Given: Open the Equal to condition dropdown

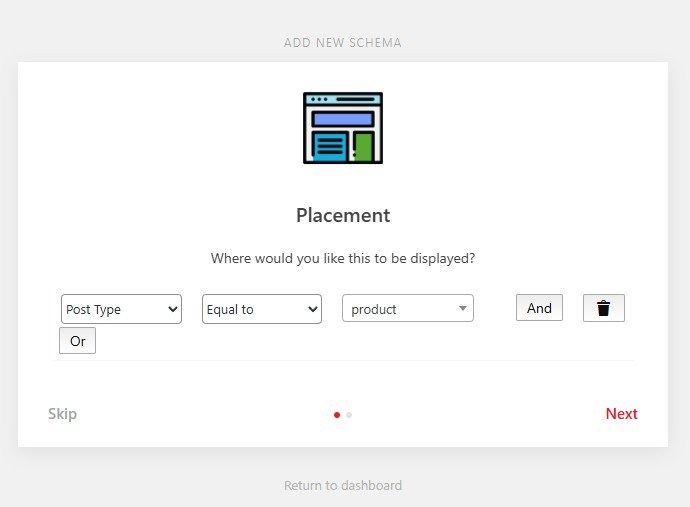Looking at the screenshot, I should [261, 309].
